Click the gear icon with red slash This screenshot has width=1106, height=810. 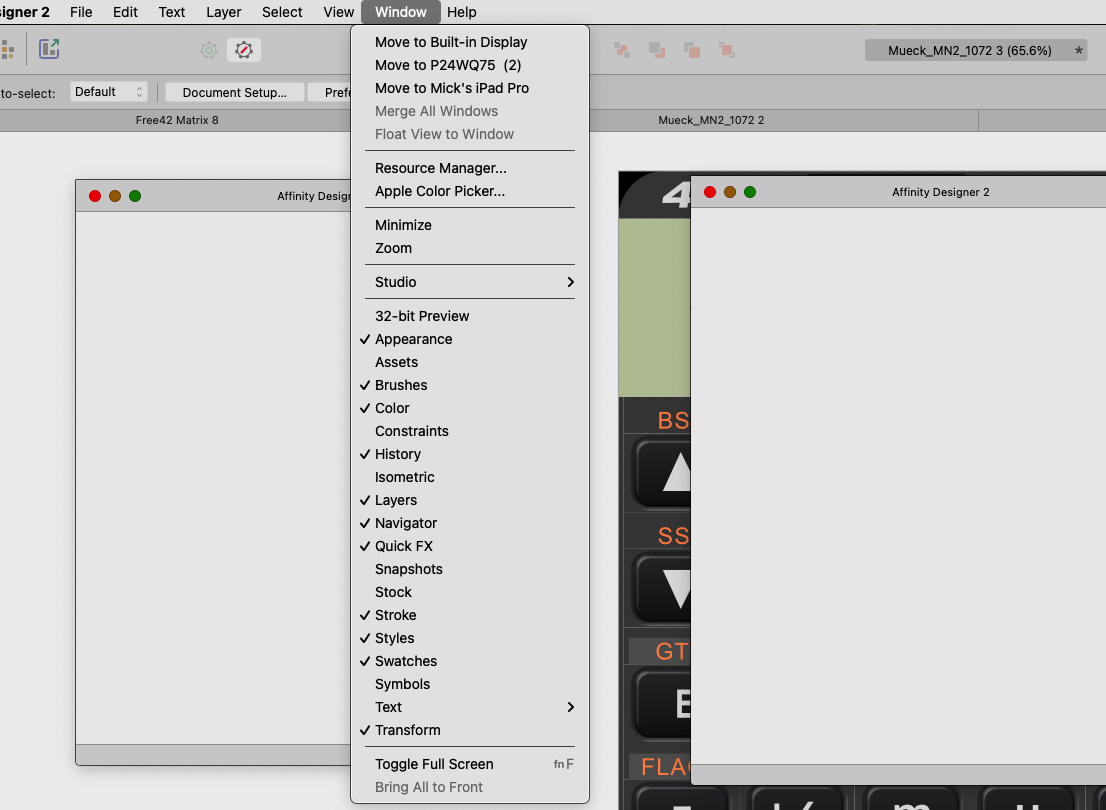pos(244,50)
